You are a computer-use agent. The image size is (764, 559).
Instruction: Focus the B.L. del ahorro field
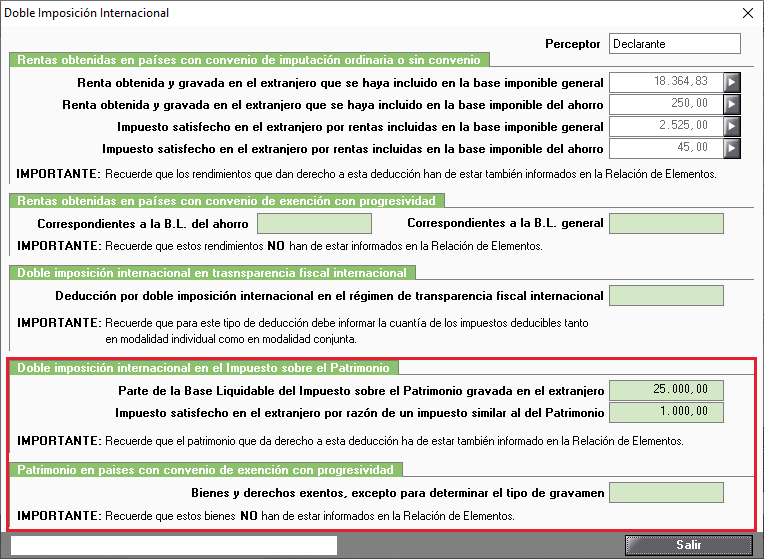(314, 223)
